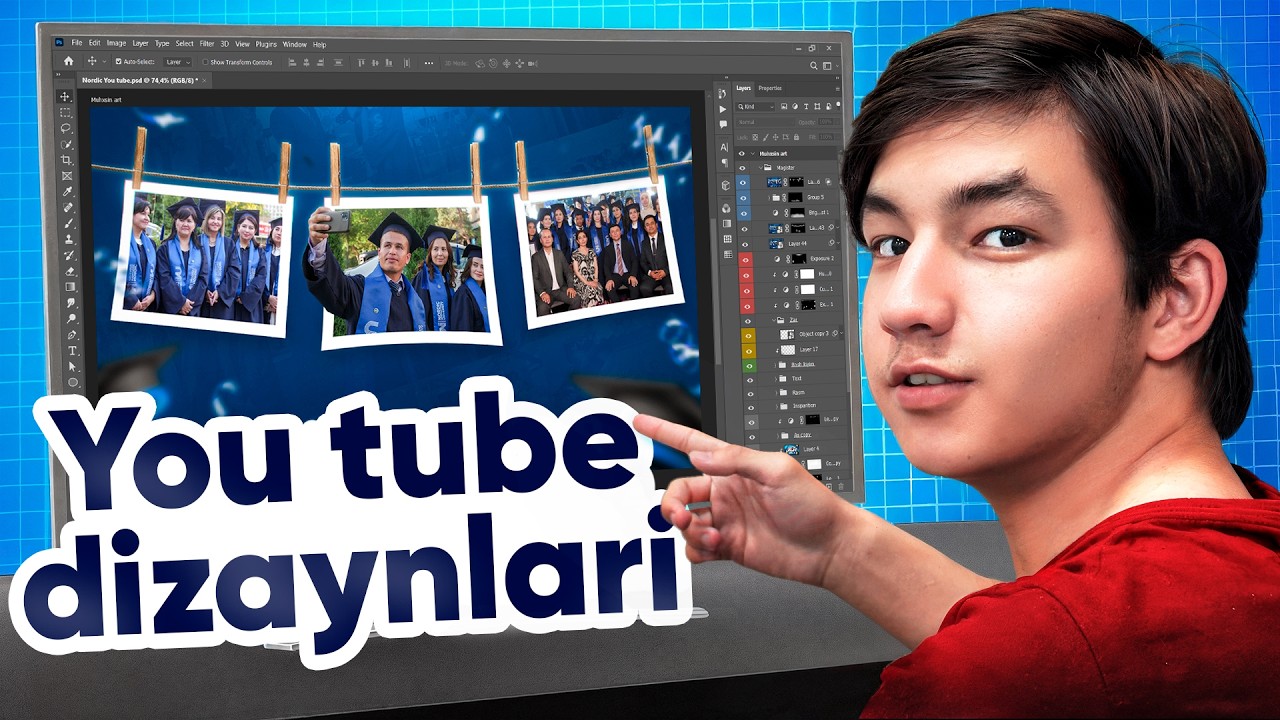
Task: Hide the Layer 44 layer
Action: coord(743,243)
